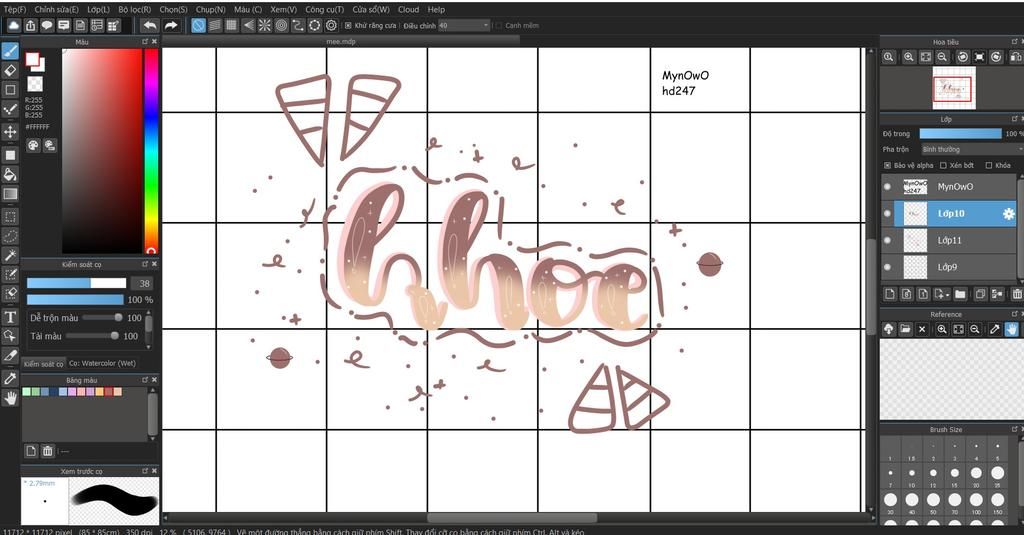Viewport: 1024px width, 535px height.
Task: Open snap settings gear icon
Action: pyautogui.click(x=331, y=25)
